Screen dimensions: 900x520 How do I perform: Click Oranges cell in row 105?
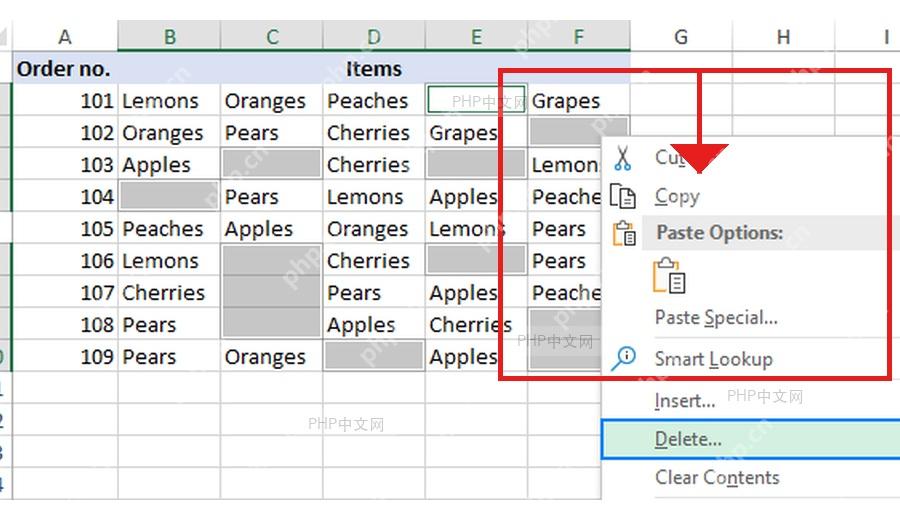pyautogui.click(x=374, y=229)
